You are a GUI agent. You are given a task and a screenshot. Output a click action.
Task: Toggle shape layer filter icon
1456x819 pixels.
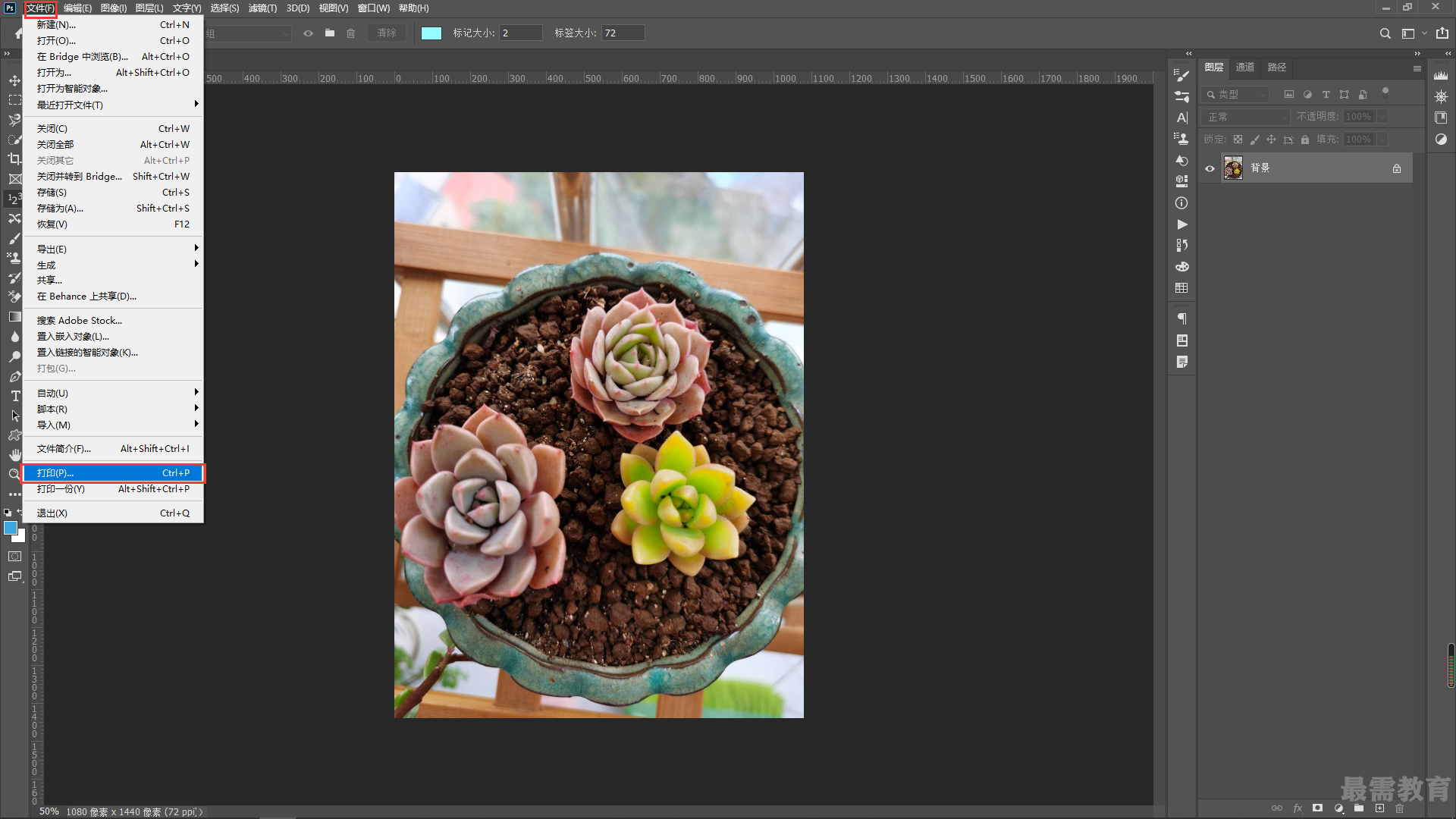1344,95
